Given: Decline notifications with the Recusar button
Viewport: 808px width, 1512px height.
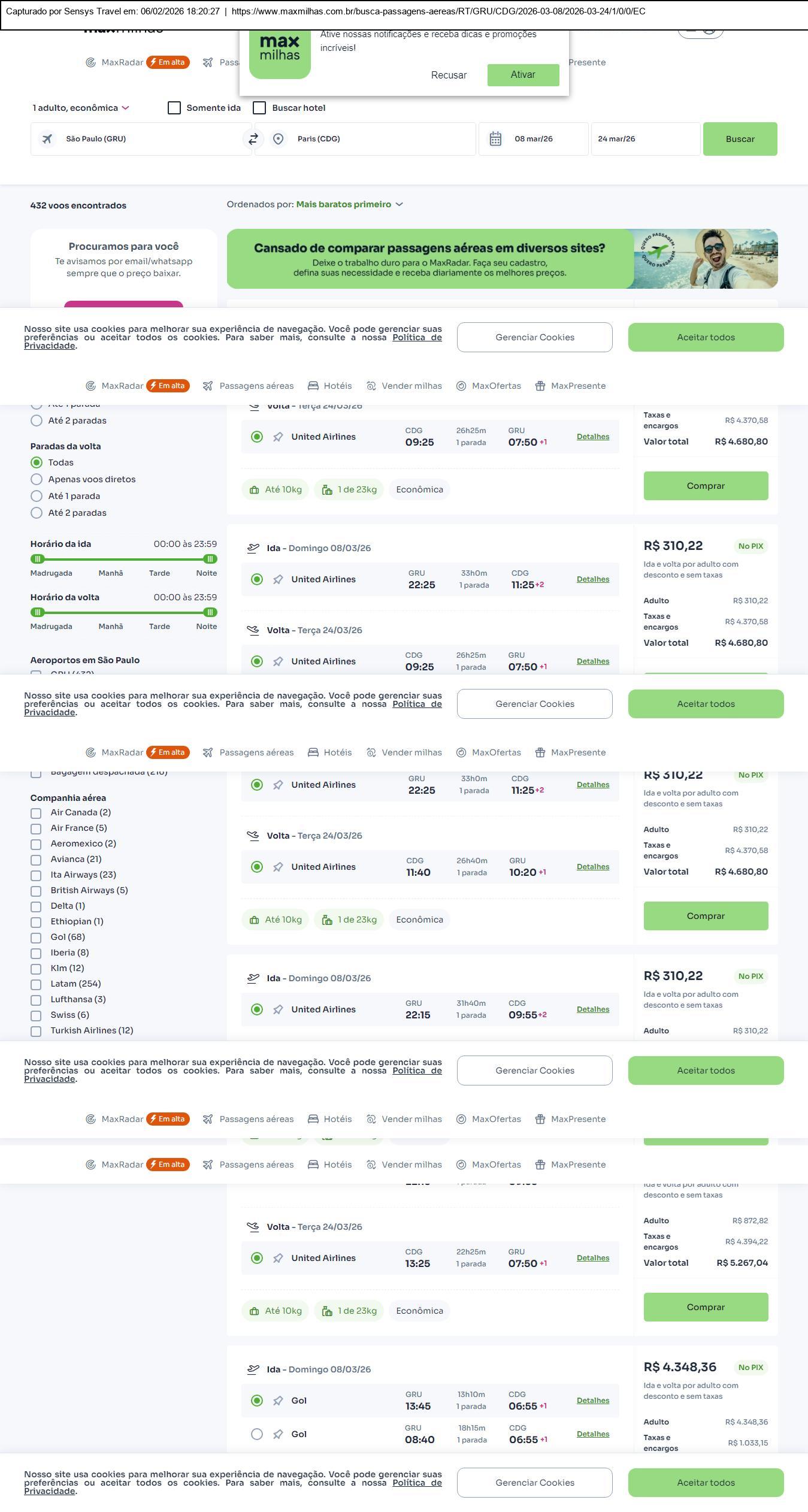Looking at the screenshot, I should coord(449,75).
